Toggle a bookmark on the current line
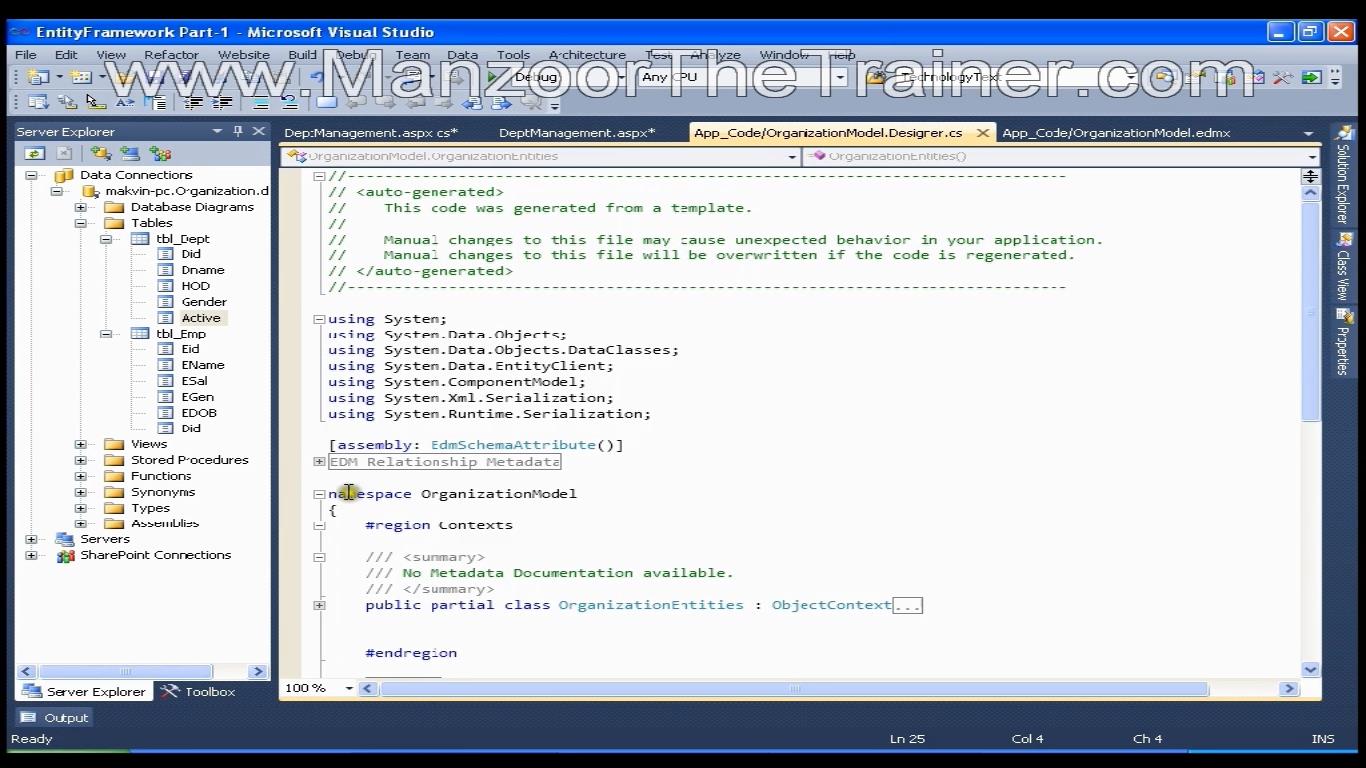Image resolution: width=1366 pixels, height=768 pixels. point(326,102)
